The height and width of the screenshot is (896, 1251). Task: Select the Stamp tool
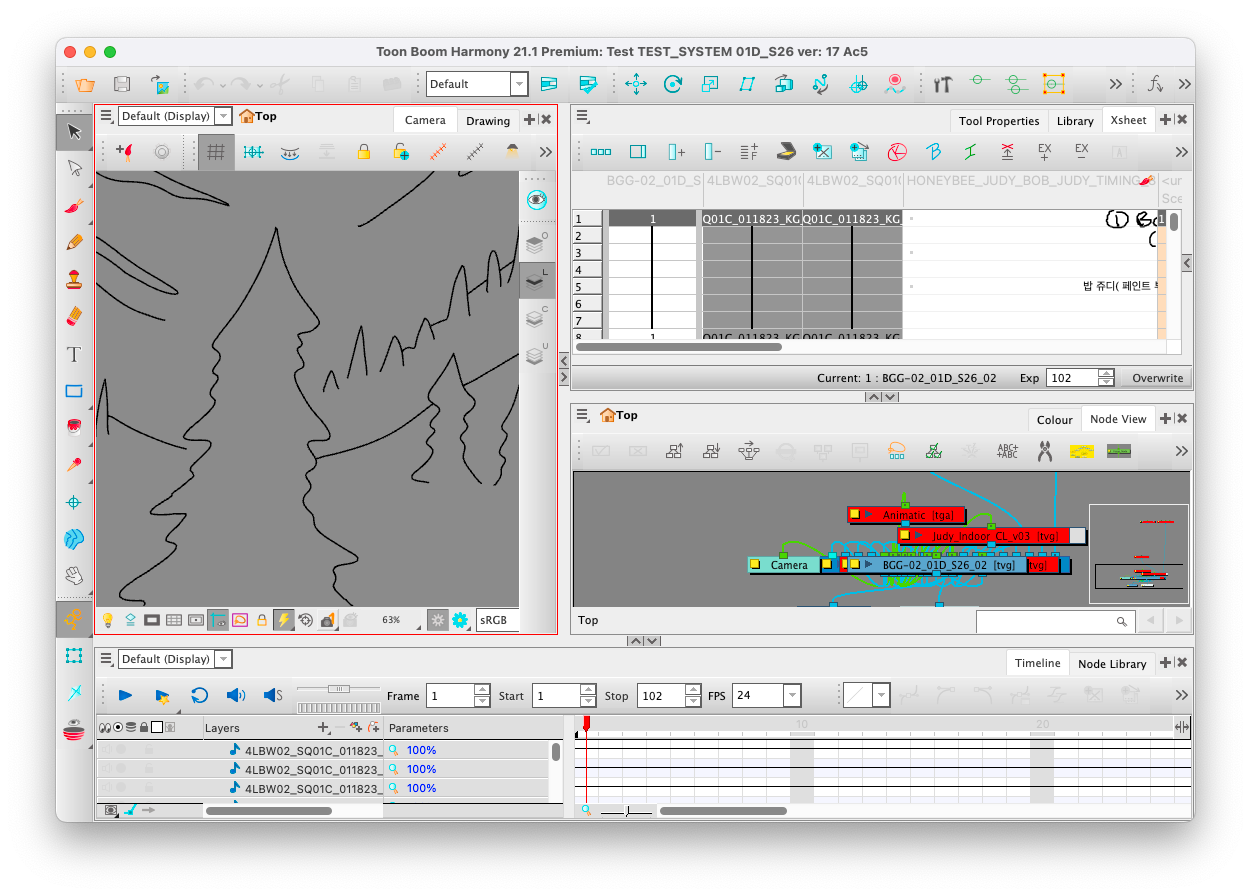point(74,280)
